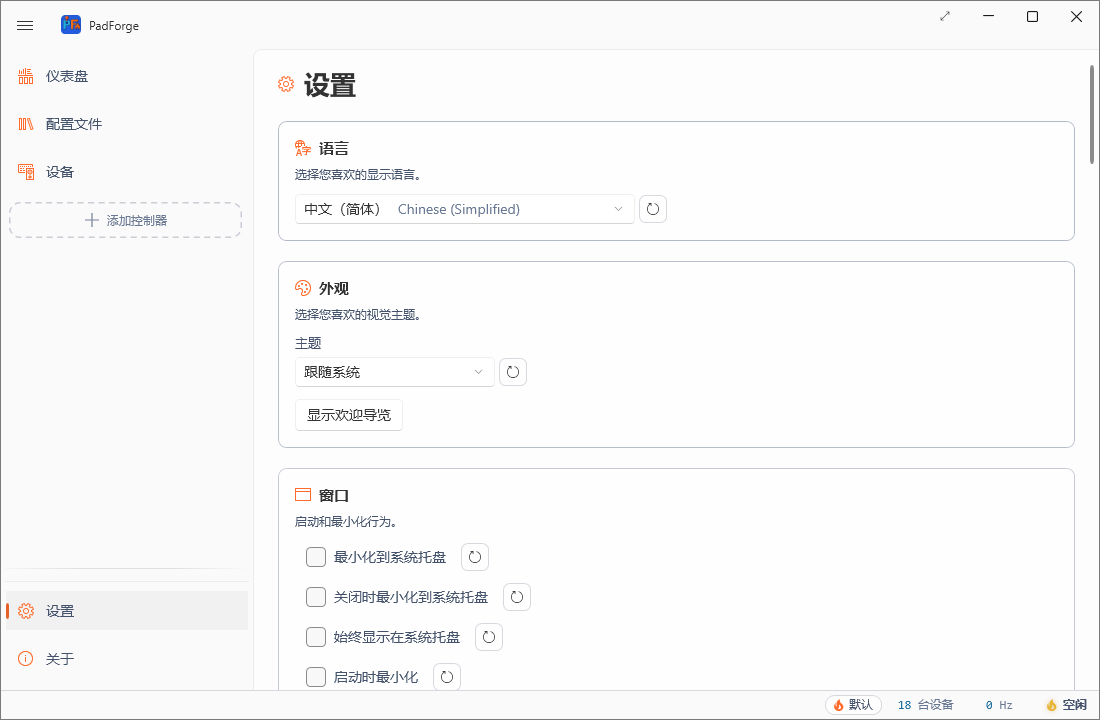Toggle the hamburger navigation menu

coord(25,26)
